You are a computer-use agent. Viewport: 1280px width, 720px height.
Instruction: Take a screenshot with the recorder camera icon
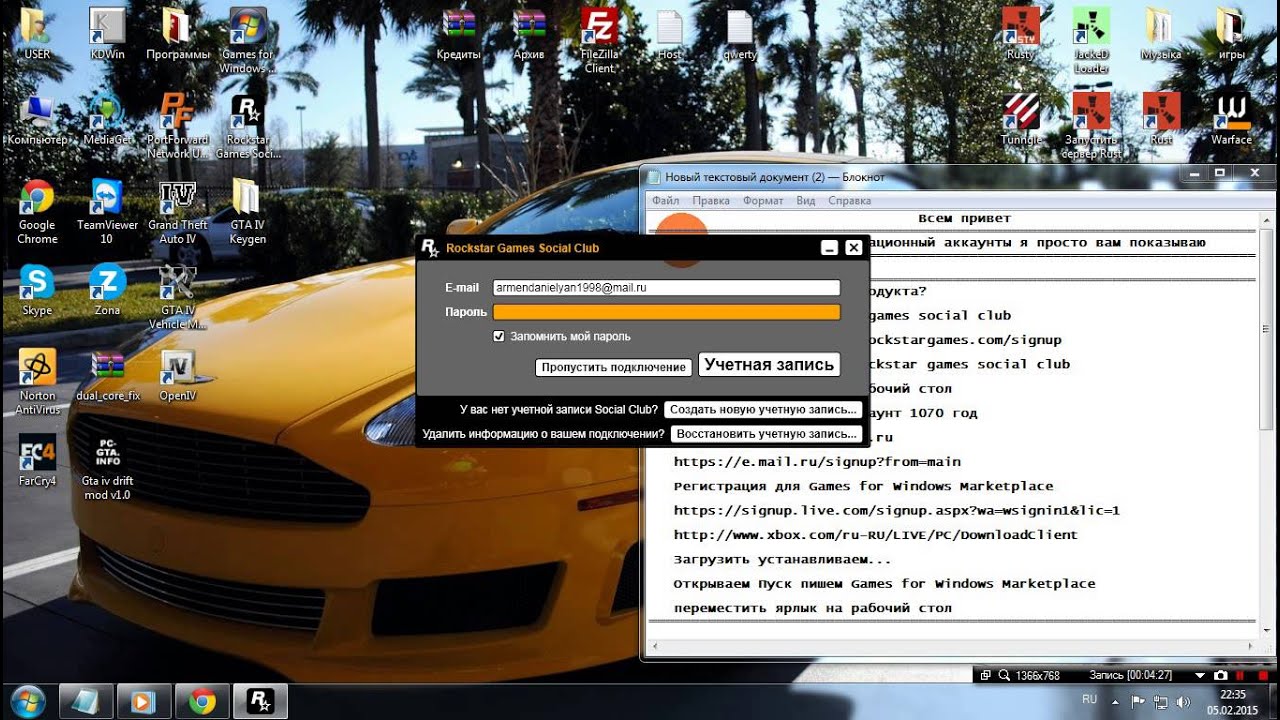(1219, 675)
